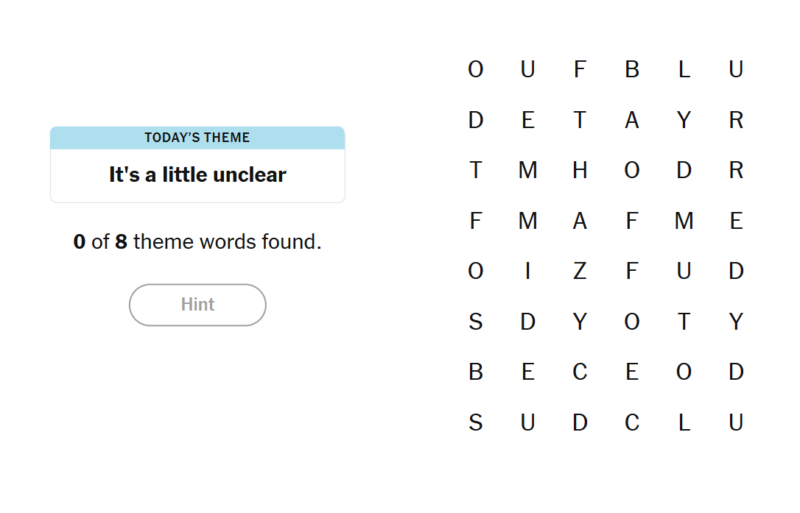Select letter B in the top row
This screenshot has height=513, width=800.
pyautogui.click(x=632, y=70)
